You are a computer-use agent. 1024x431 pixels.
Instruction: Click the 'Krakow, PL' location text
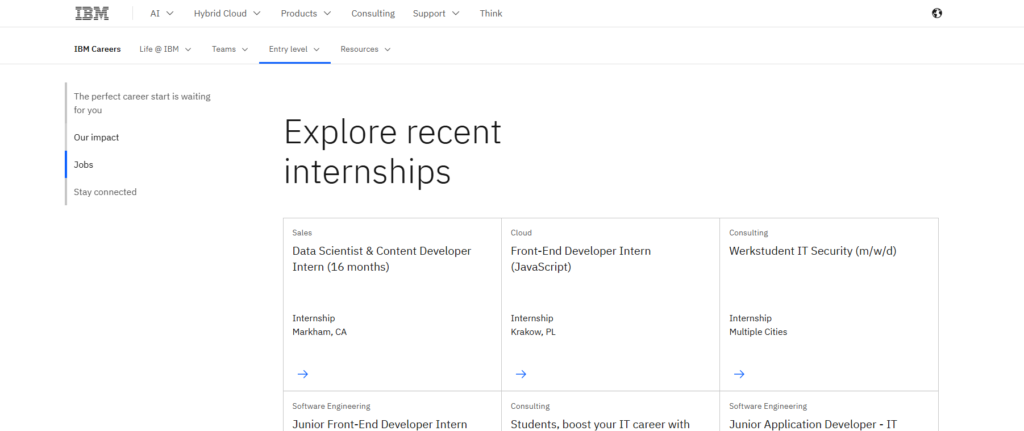click(533, 332)
